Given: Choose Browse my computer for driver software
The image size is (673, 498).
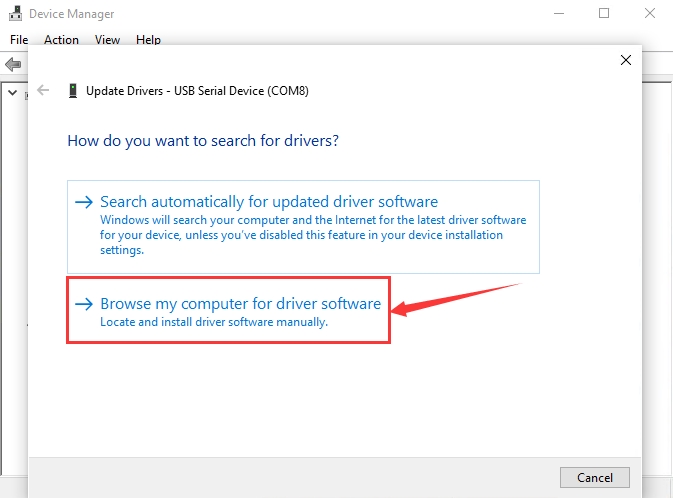Looking at the screenshot, I should 228,310.
